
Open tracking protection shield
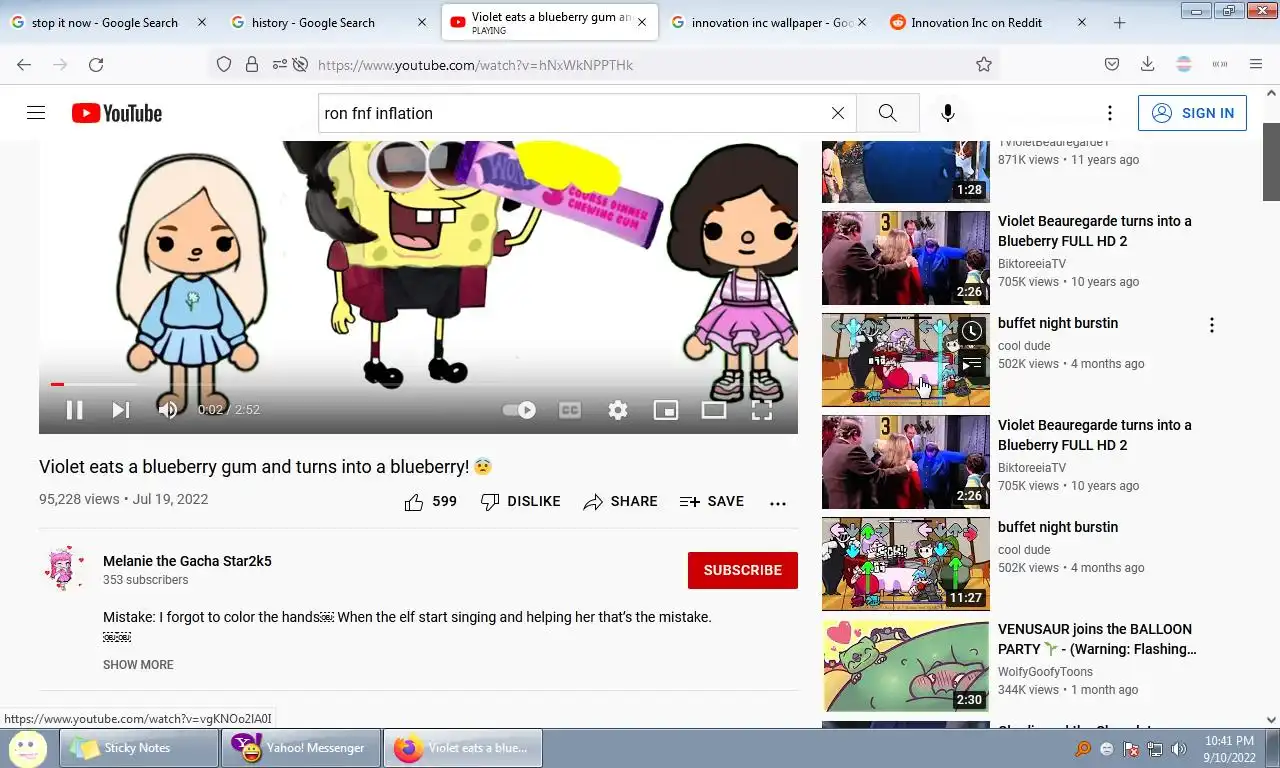(224, 65)
